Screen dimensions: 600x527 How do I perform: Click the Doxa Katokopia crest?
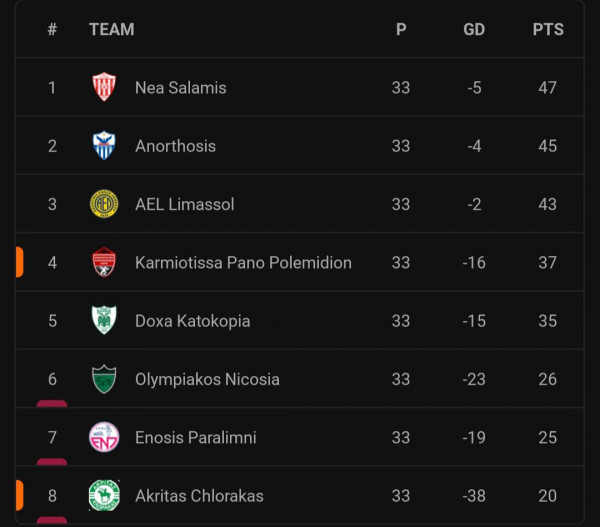tap(104, 320)
